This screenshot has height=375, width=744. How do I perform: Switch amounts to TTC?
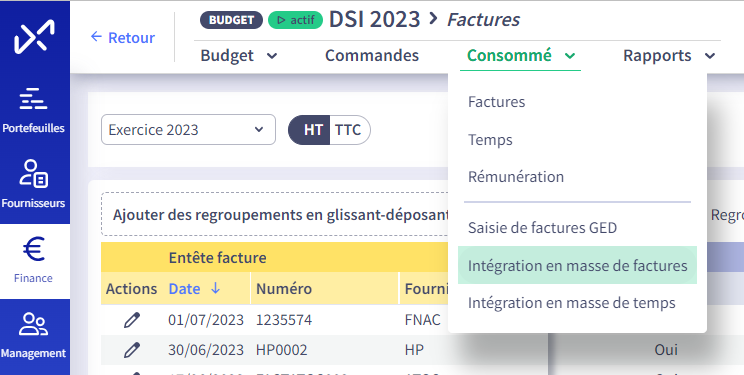point(349,130)
